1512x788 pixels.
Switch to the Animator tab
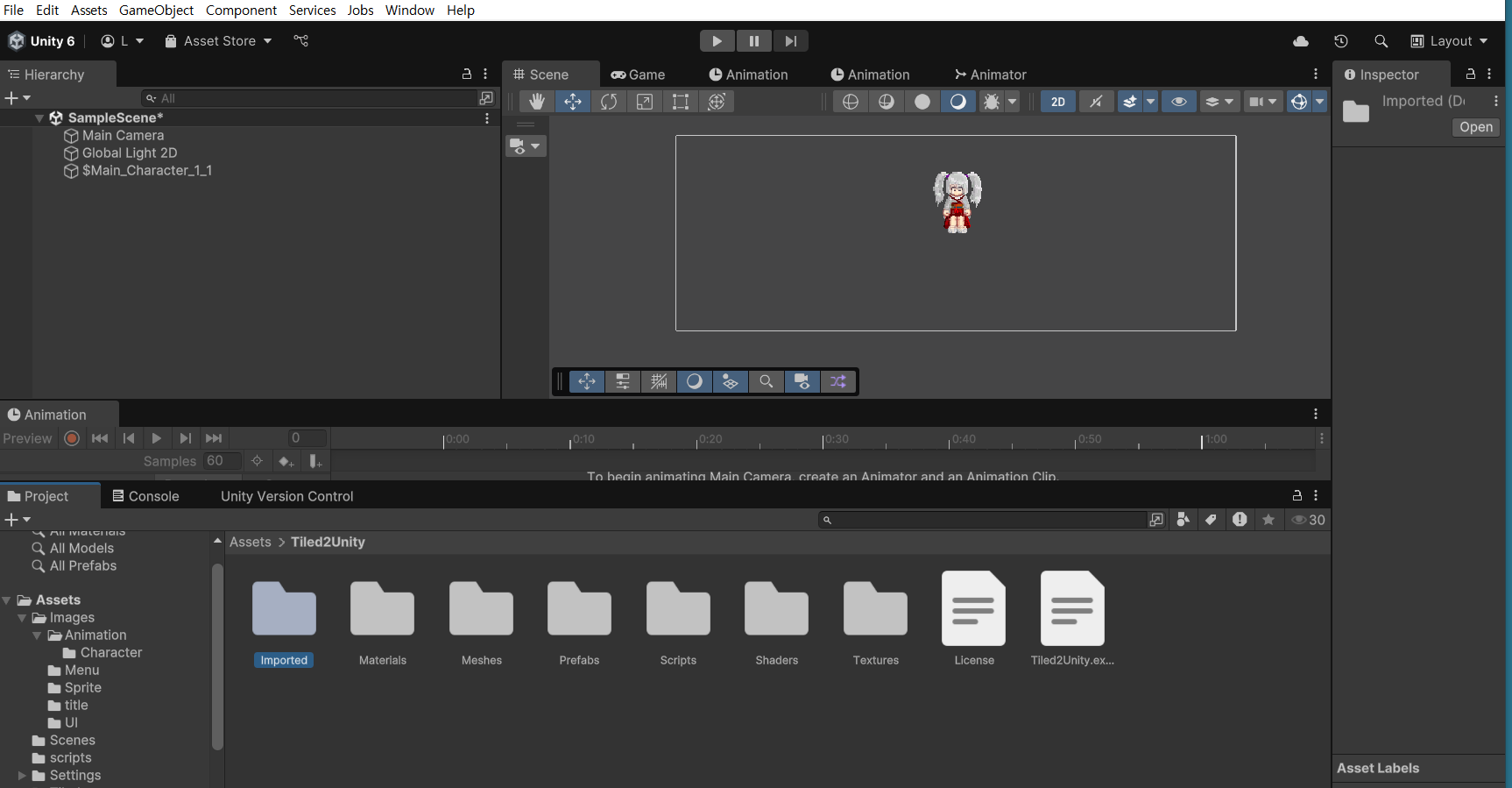pos(990,75)
